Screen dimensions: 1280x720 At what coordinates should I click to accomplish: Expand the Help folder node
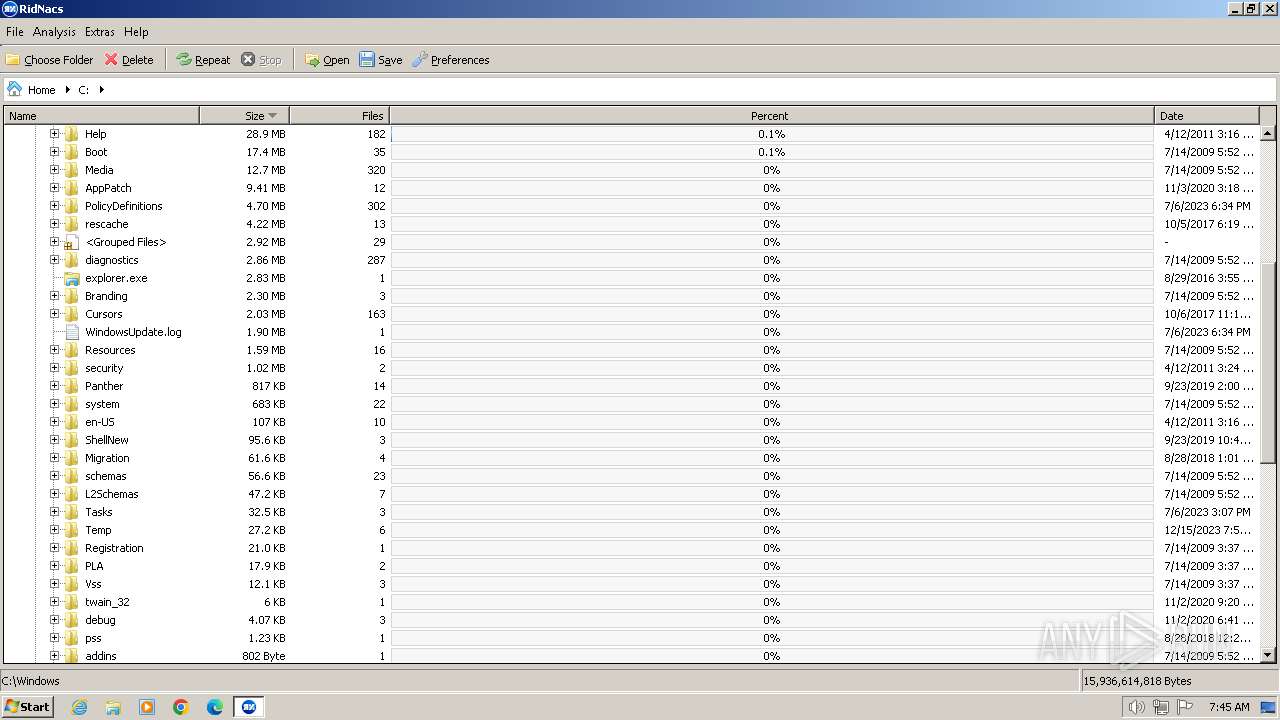(55, 133)
